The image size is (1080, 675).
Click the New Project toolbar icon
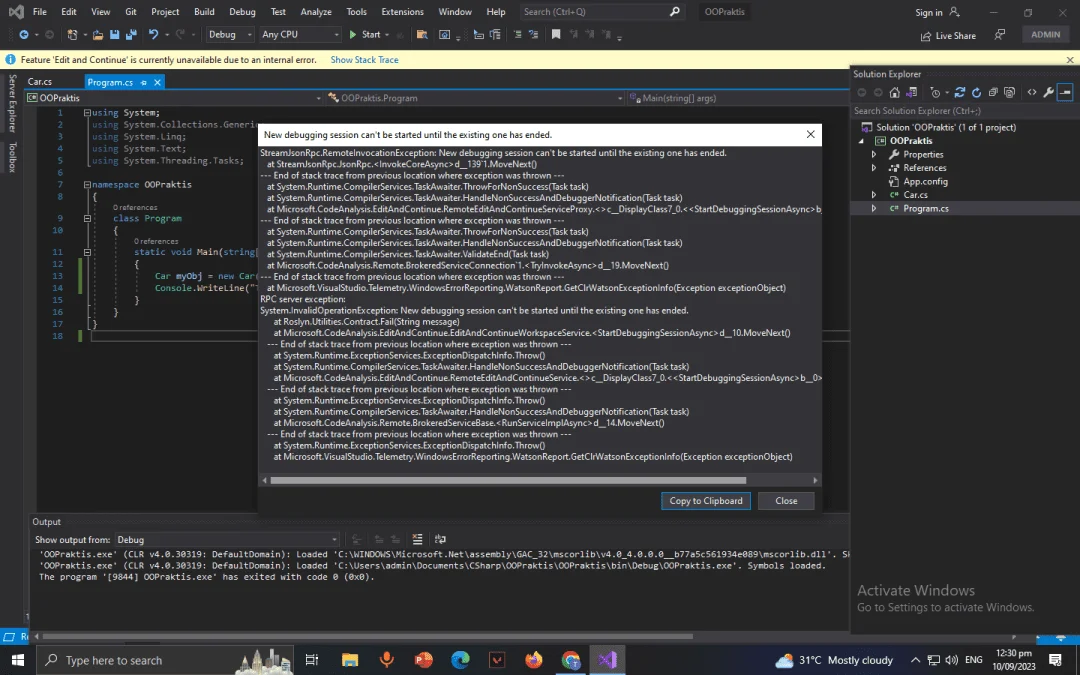coord(72,34)
